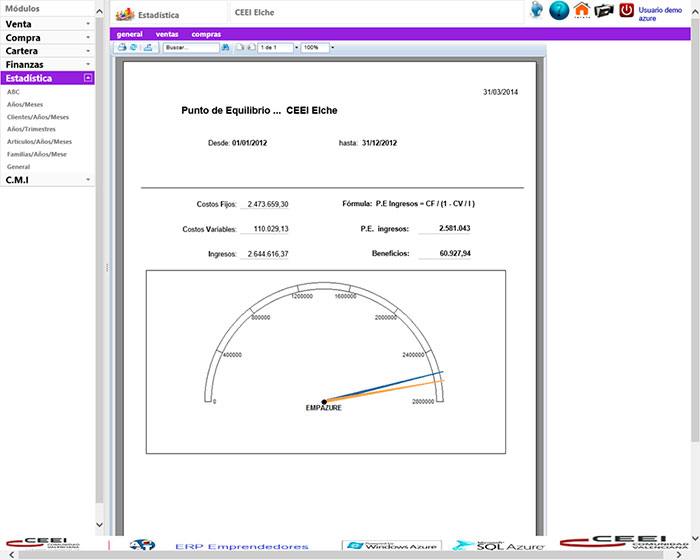Click the refresh report icon

point(133,47)
